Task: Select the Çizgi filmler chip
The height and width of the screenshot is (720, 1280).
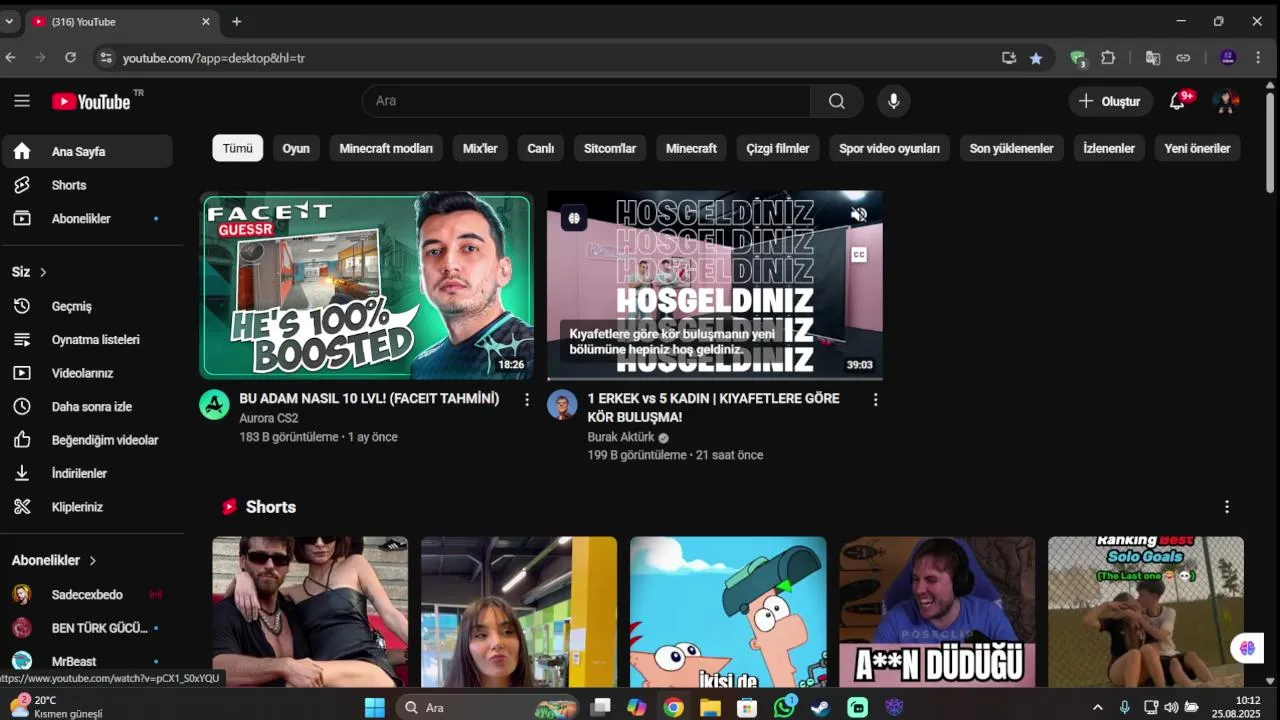Action: coord(778,148)
